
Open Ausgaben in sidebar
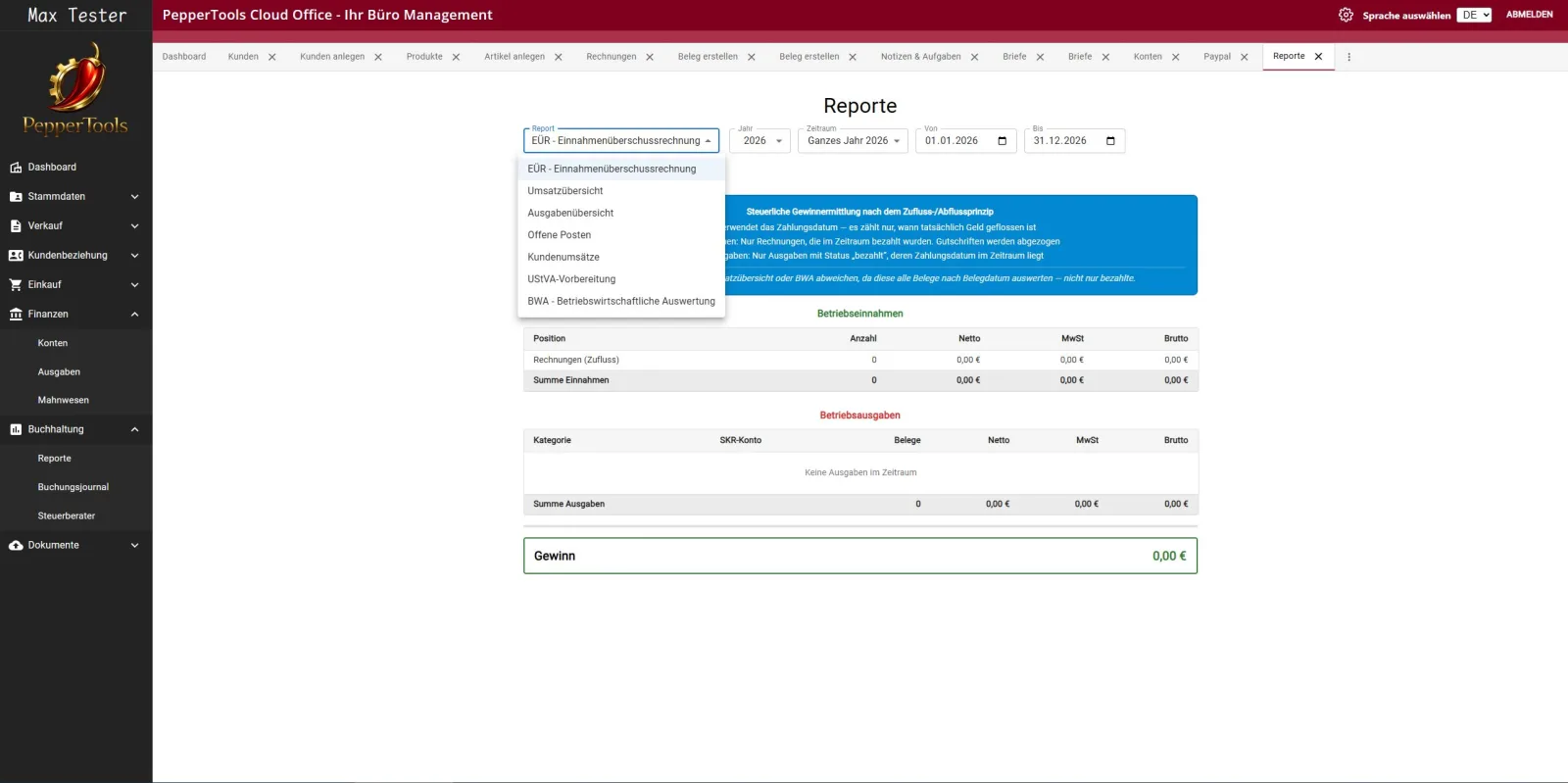[x=59, y=372]
